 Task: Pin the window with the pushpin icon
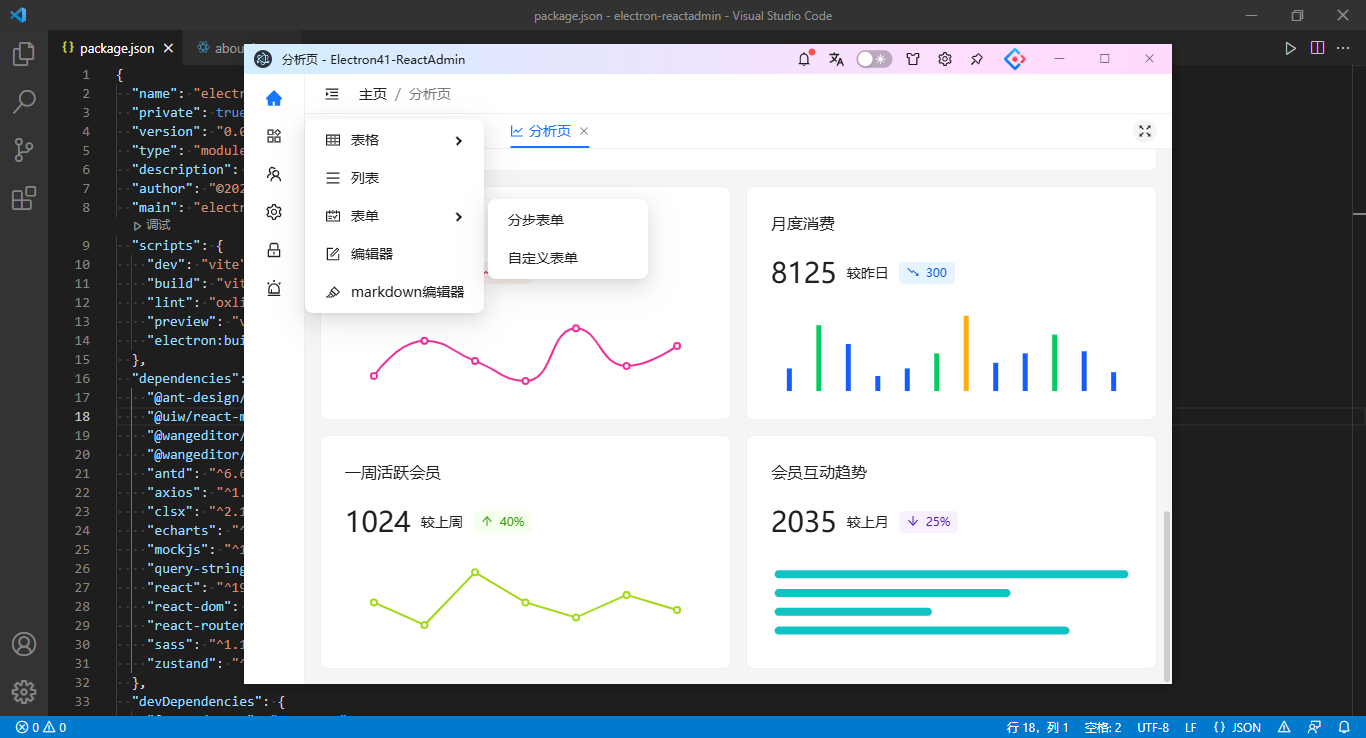click(x=977, y=59)
